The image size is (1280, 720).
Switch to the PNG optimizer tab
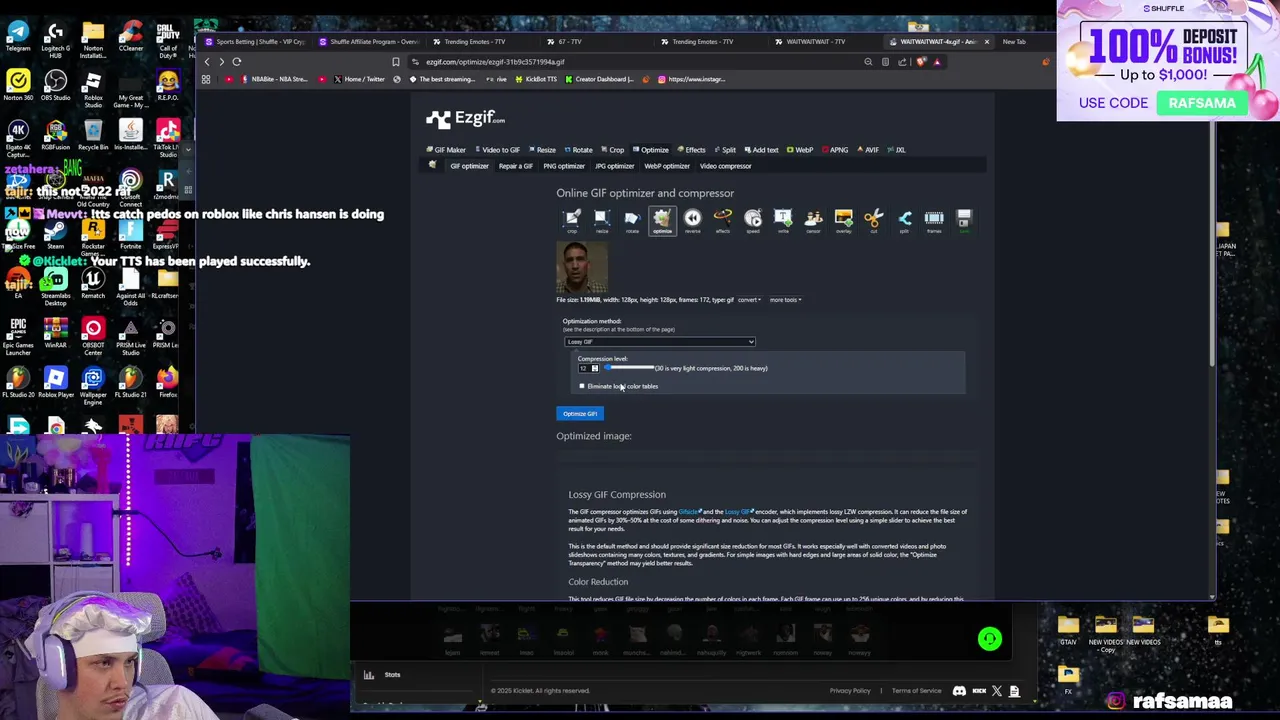pyautogui.click(x=564, y=166)
